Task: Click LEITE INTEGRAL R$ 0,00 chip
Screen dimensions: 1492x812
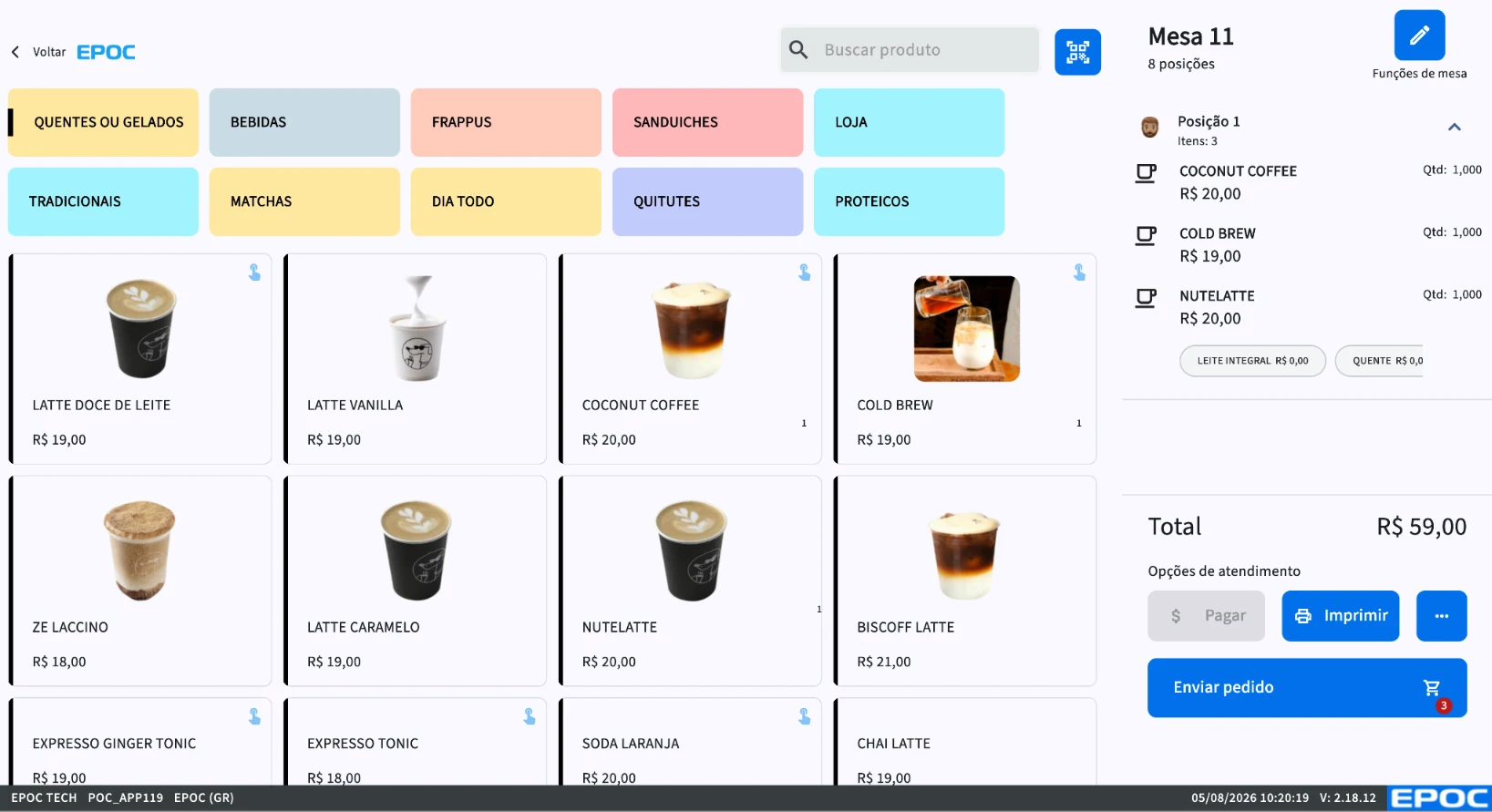Action: coord(1252,361)
